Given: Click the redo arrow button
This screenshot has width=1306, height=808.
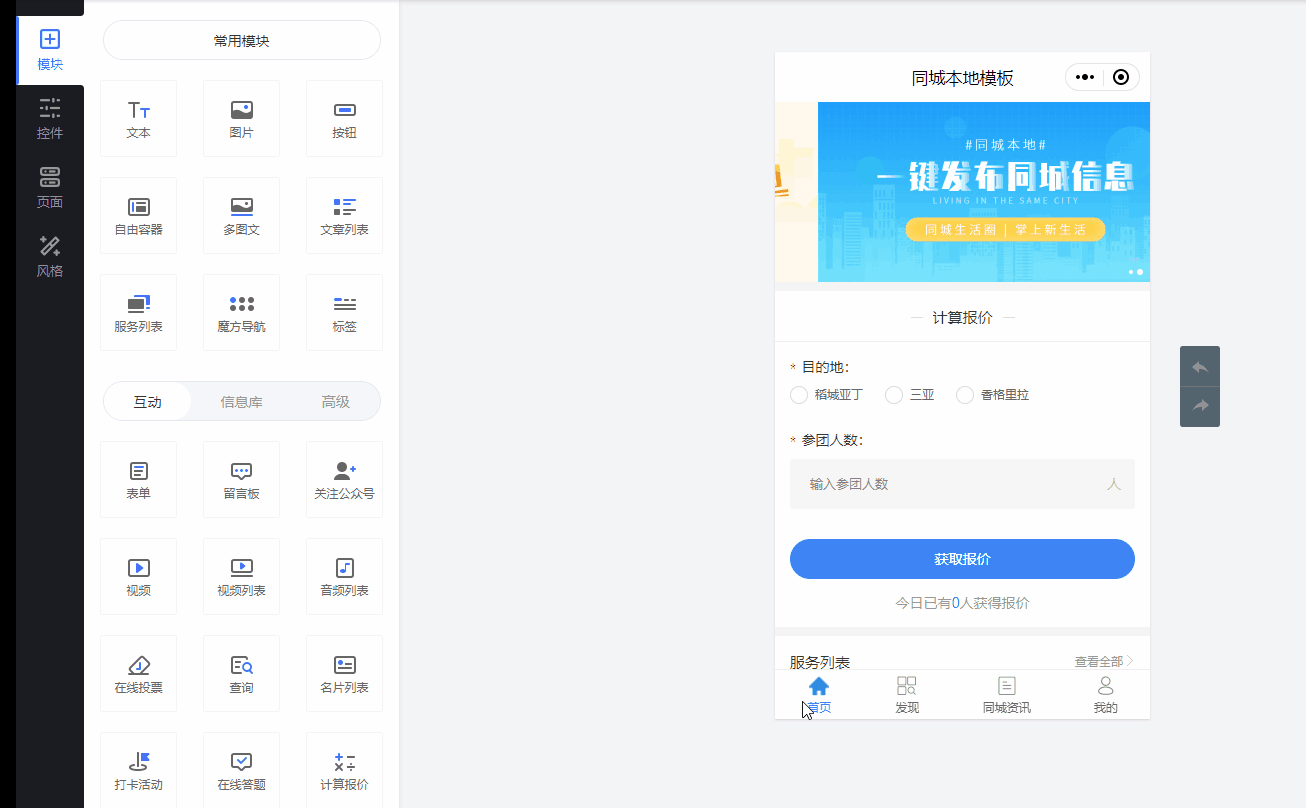Looking at the screenshot, I should [1200, 406].
